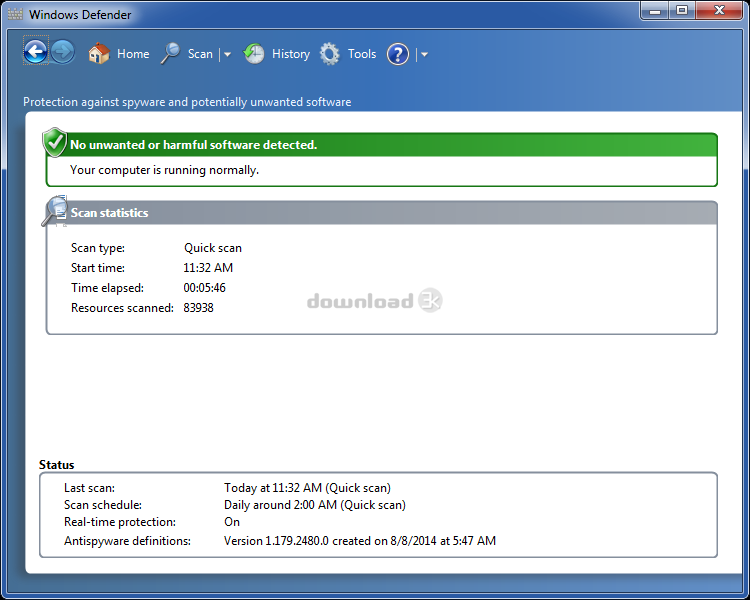This screenshot has height=600, width=750.
Task: Click the resources scanned value '83938'
Action: 198,308
